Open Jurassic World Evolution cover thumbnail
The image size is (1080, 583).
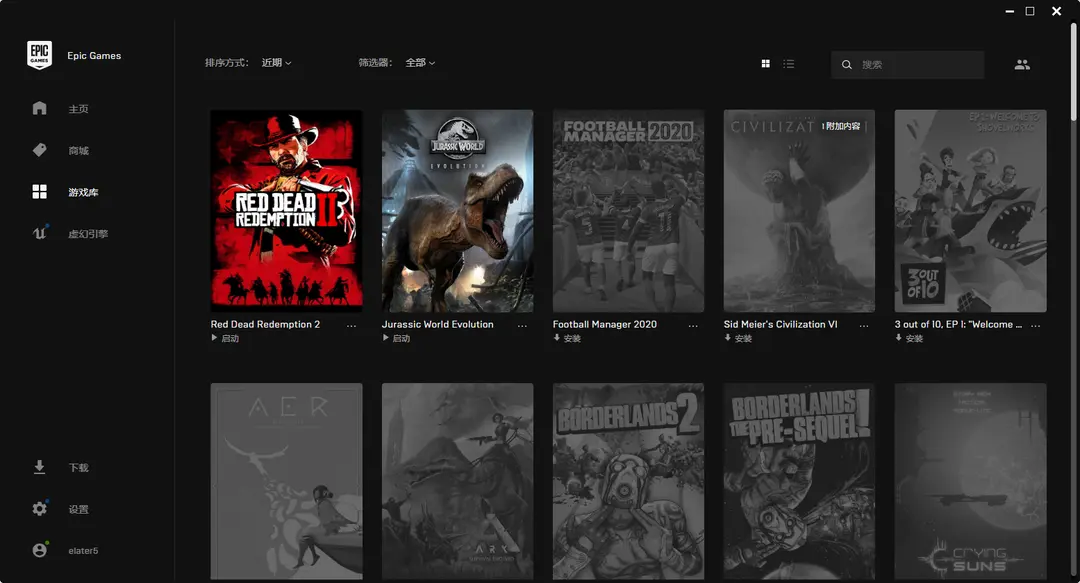(x=457, y=211)
